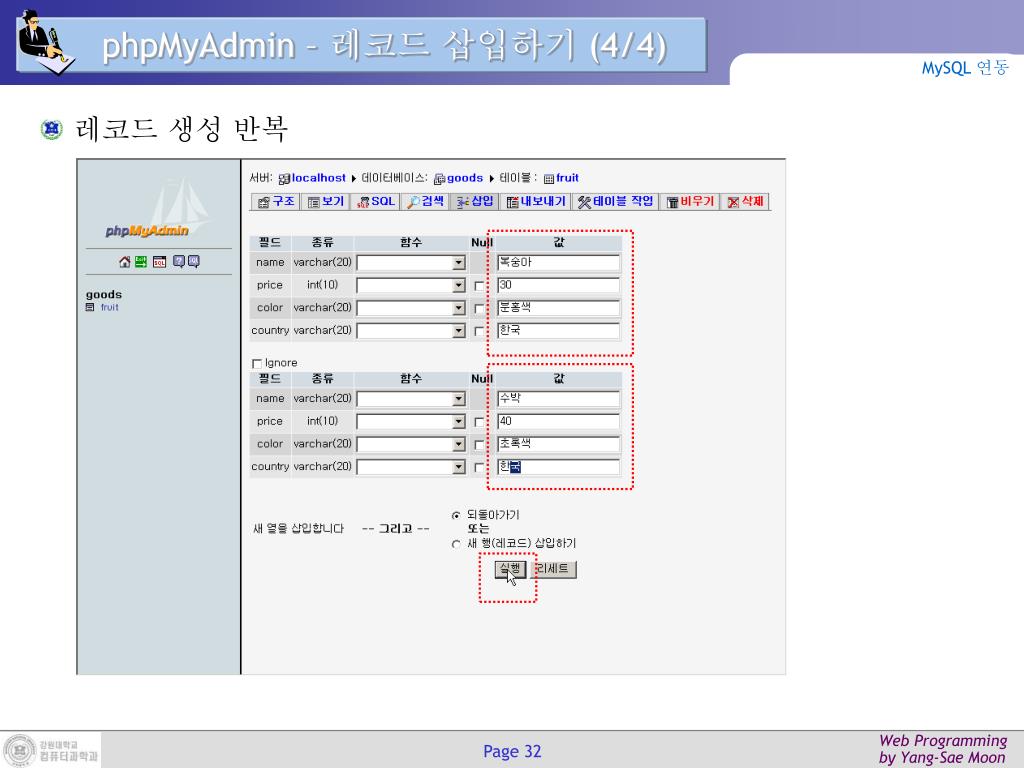Click the color value field containing 초록색

[x=558, y=444]
